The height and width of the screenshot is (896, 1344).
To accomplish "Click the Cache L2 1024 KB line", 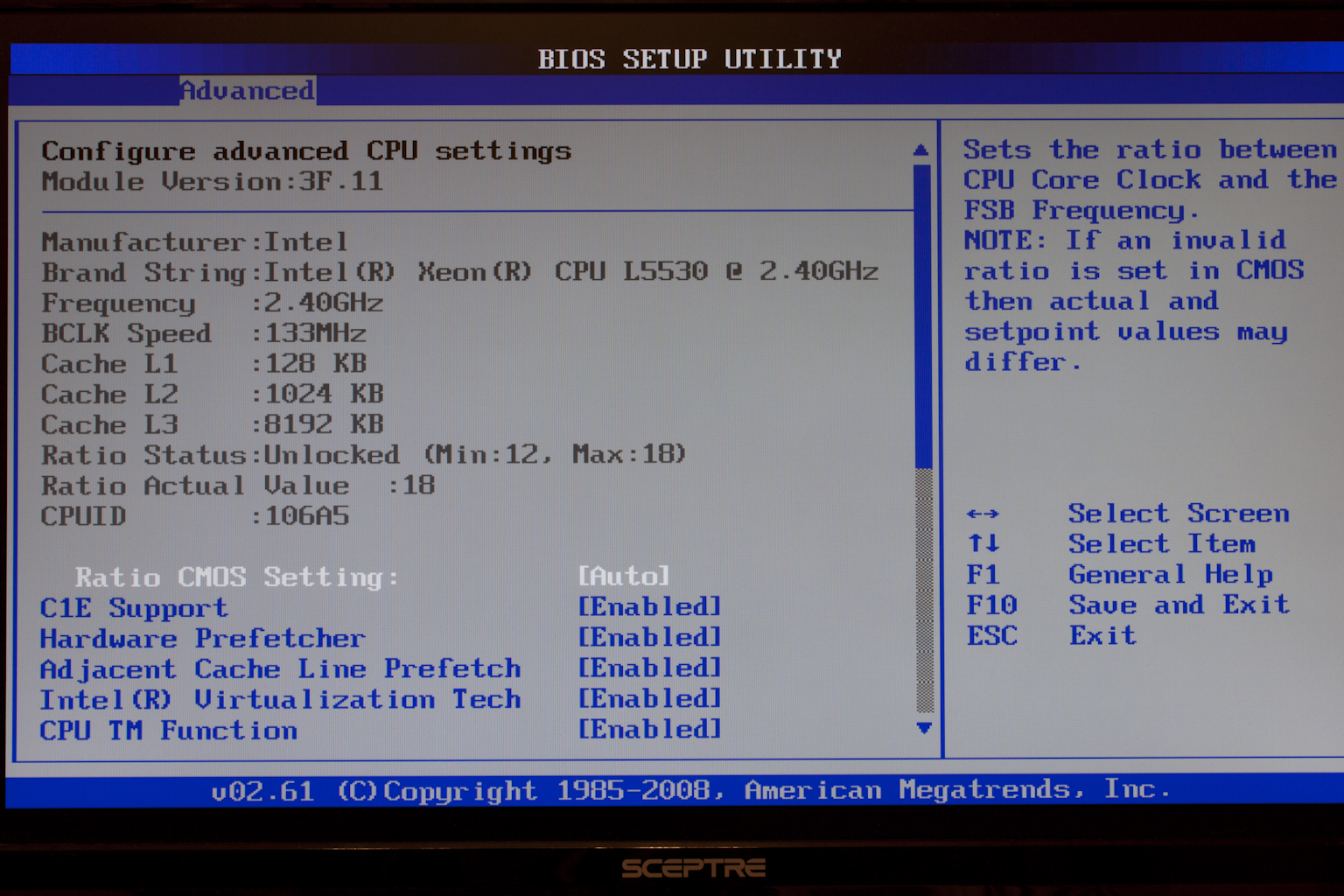I will click(212, 395).
